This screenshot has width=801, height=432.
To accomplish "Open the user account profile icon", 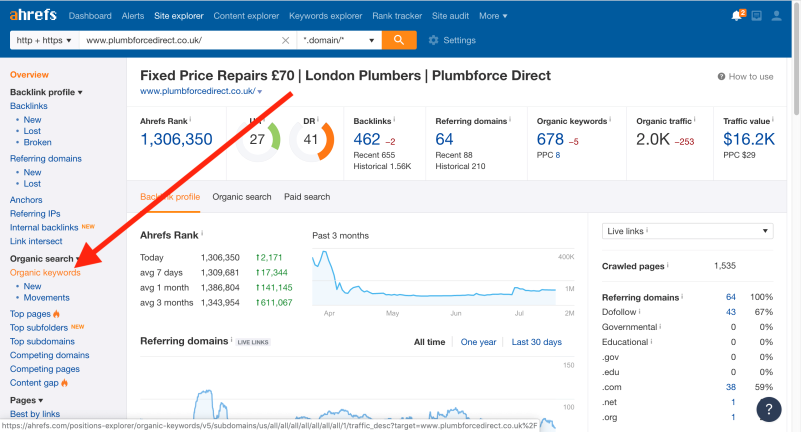I will click(776, 16).
